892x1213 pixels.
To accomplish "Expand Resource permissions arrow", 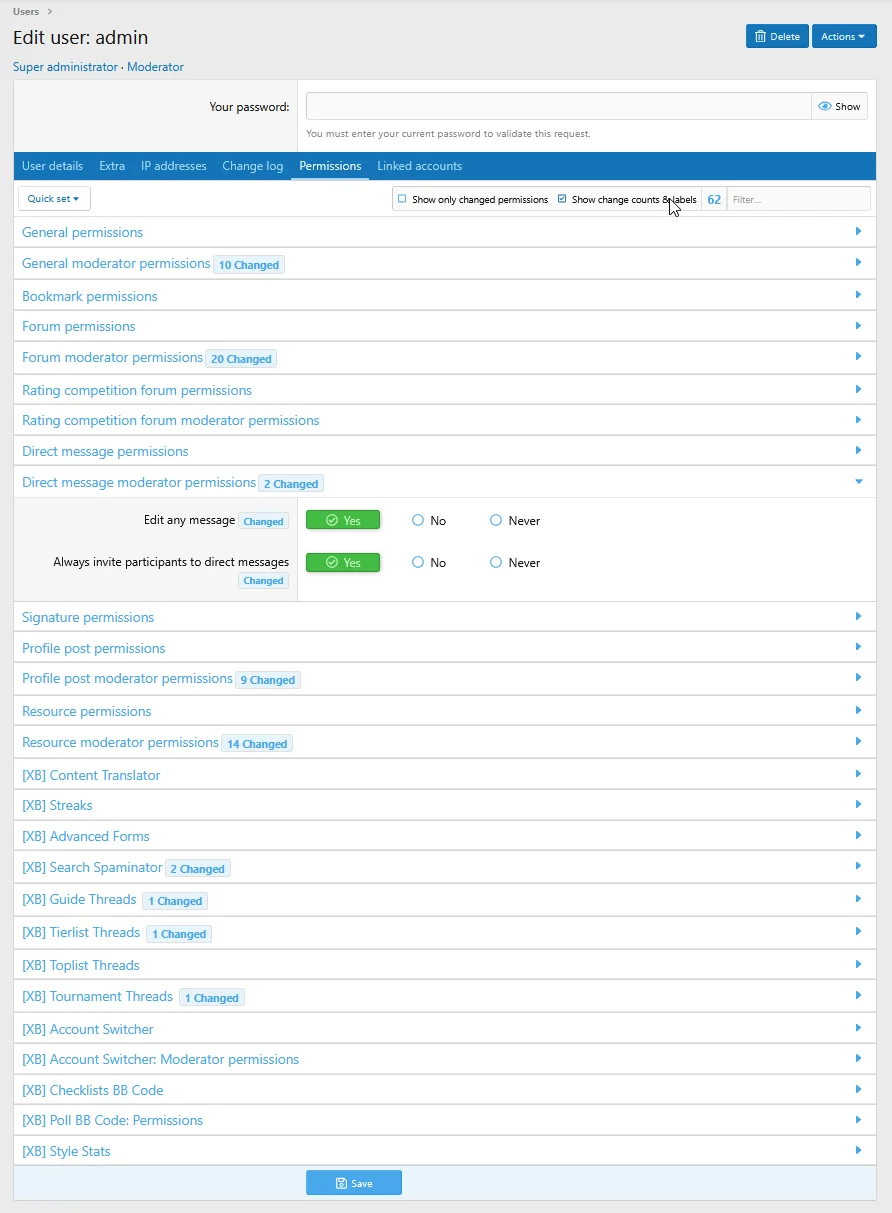I will [858, 710].
